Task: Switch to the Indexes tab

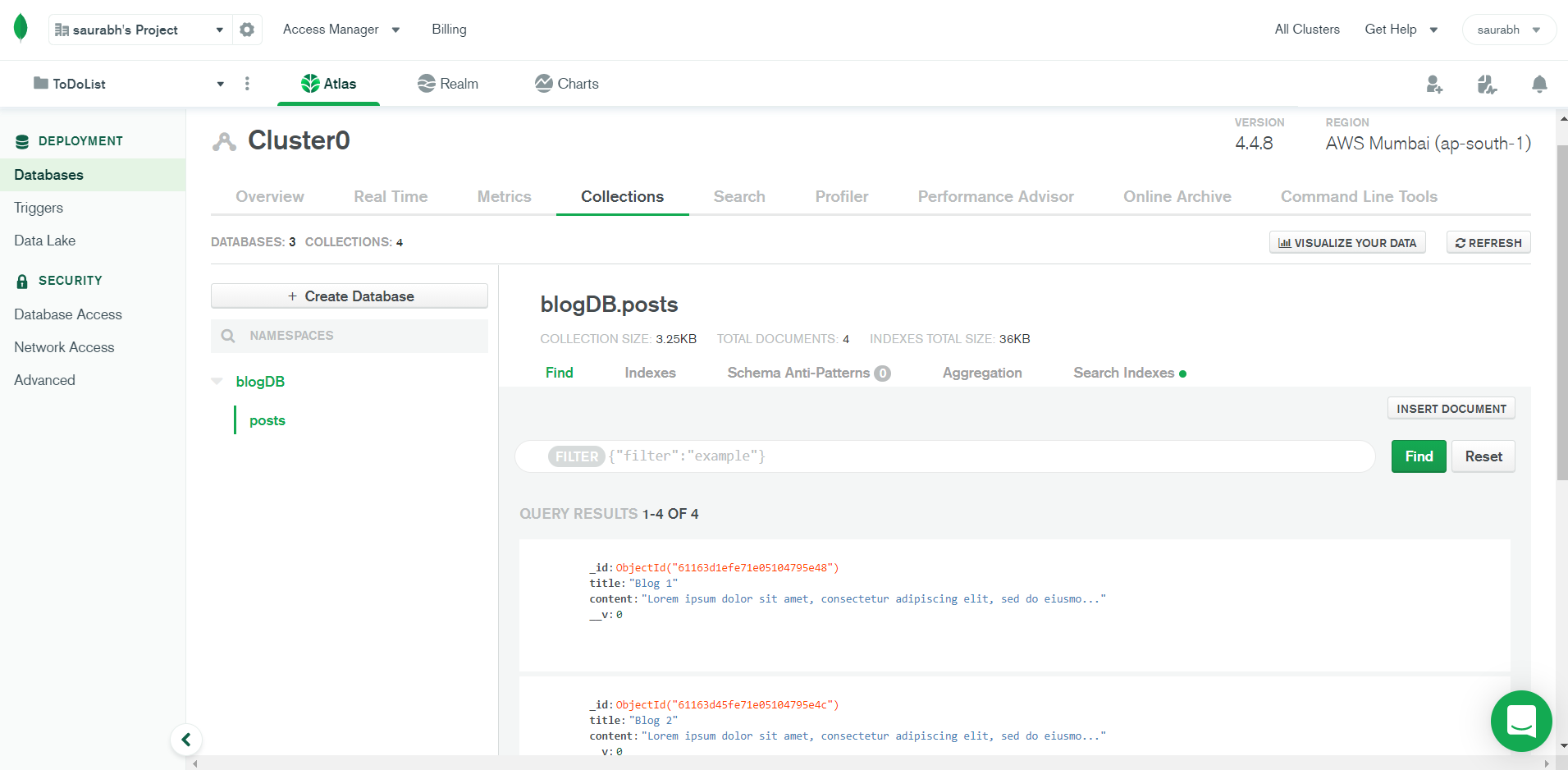Action: (x=651, y=373)
